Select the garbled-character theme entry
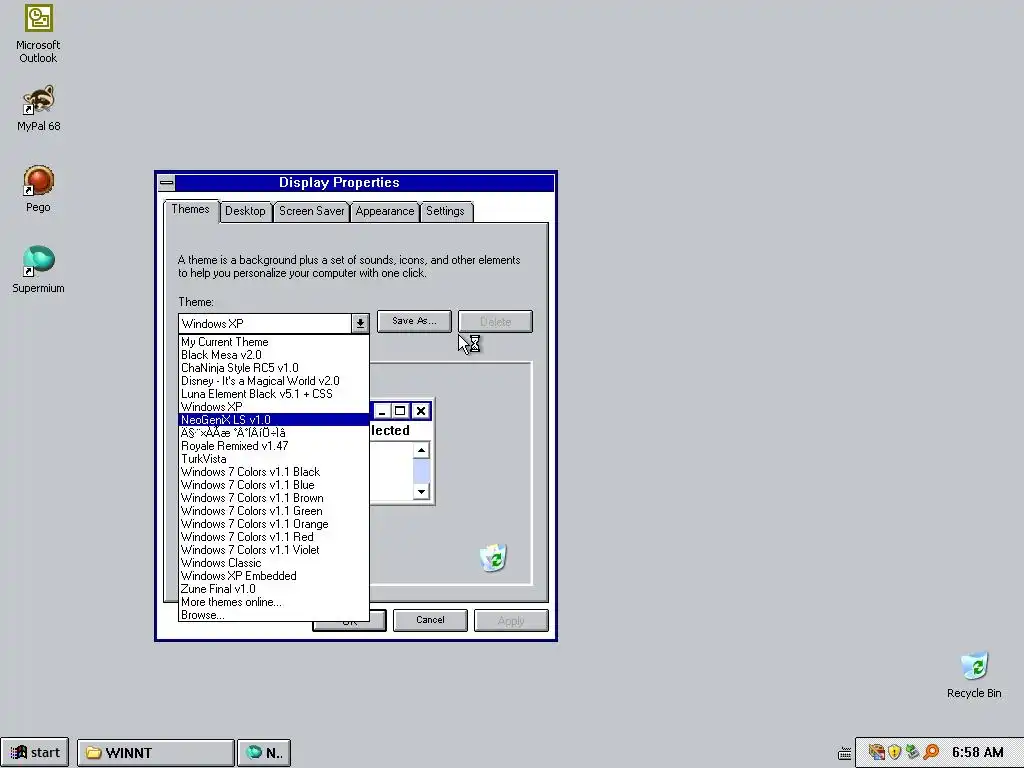The height and width of the screenshot is (768, 1024). point(274,433)
